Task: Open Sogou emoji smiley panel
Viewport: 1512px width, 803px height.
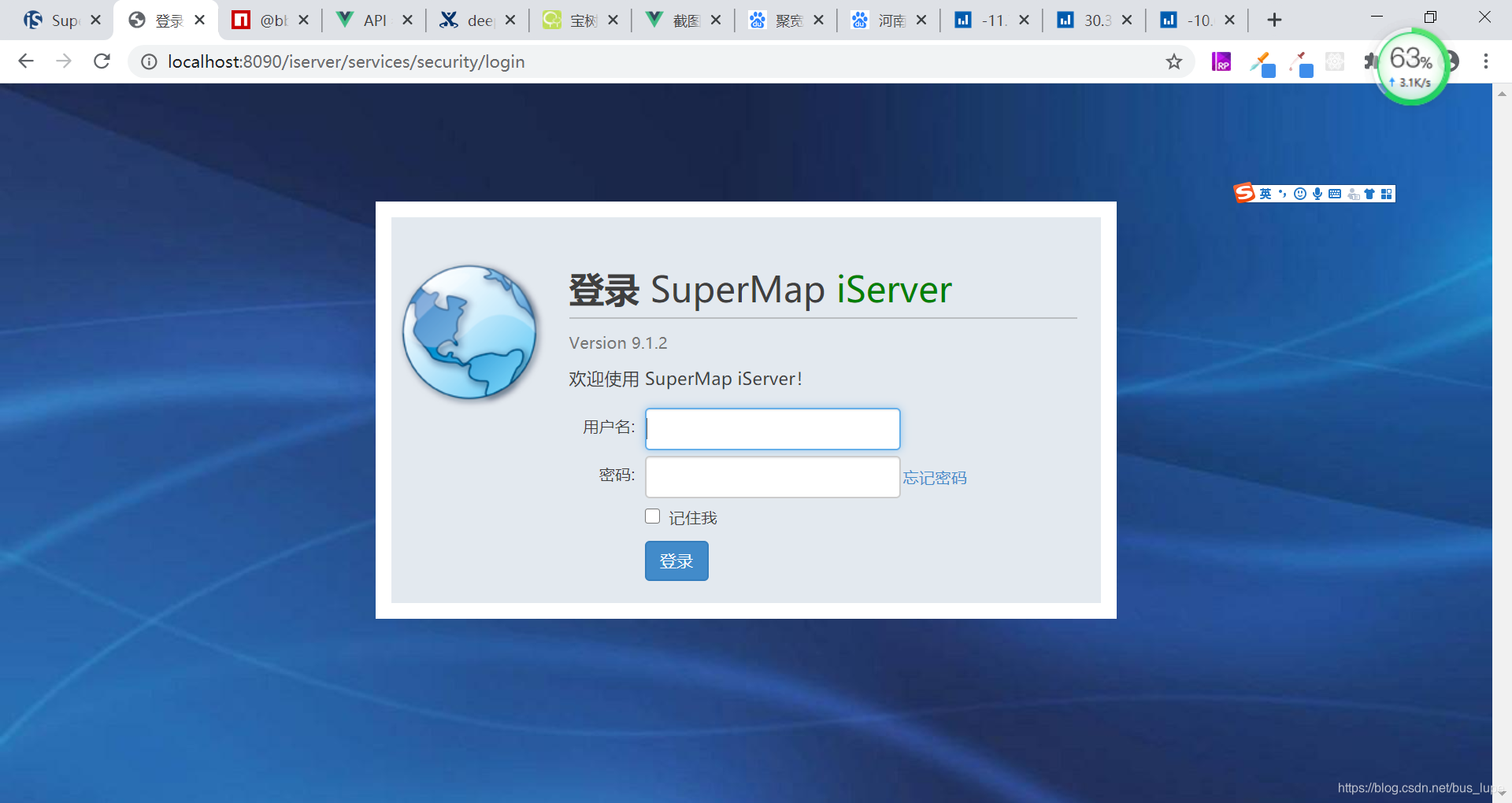Action: (x=1300, y=194)
